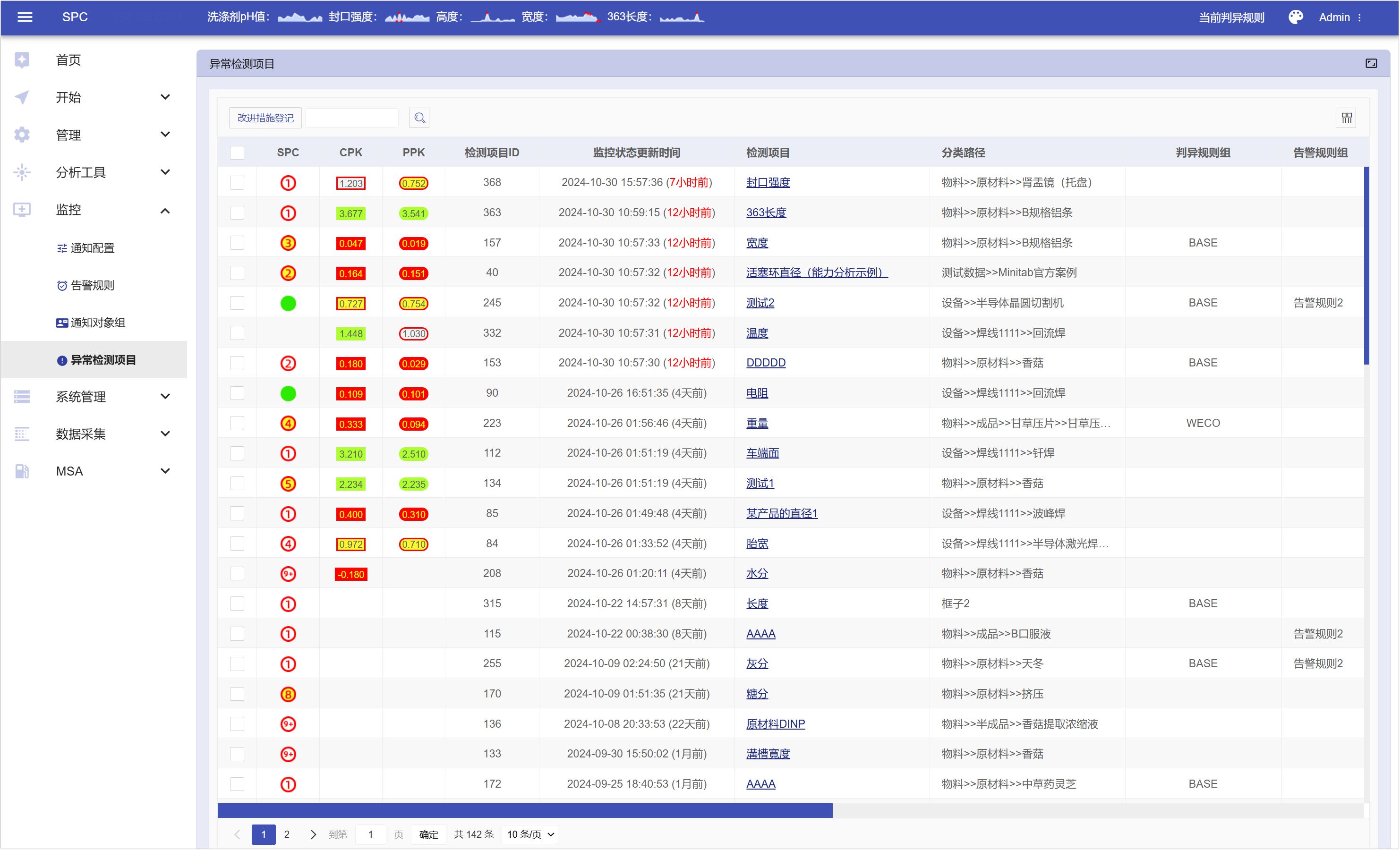
Task: Click SPC icon 4 in 重量 row
Action: [288, 423]
